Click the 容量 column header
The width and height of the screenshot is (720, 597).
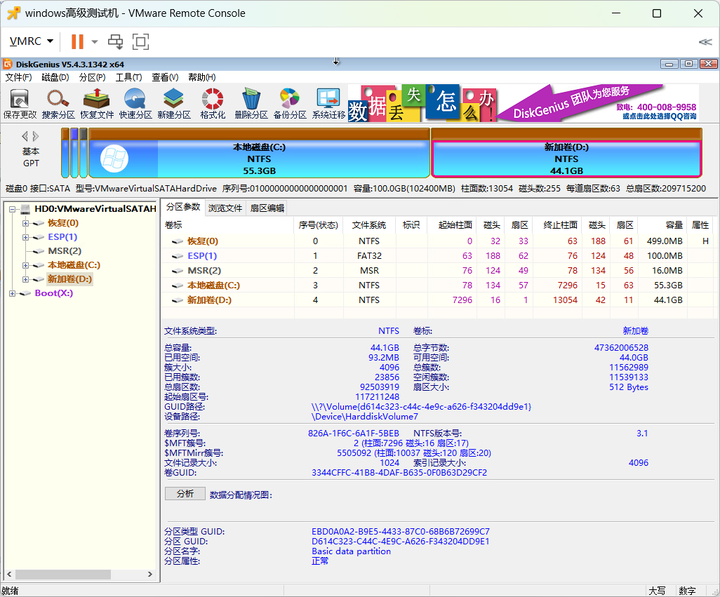coord(662,225)
